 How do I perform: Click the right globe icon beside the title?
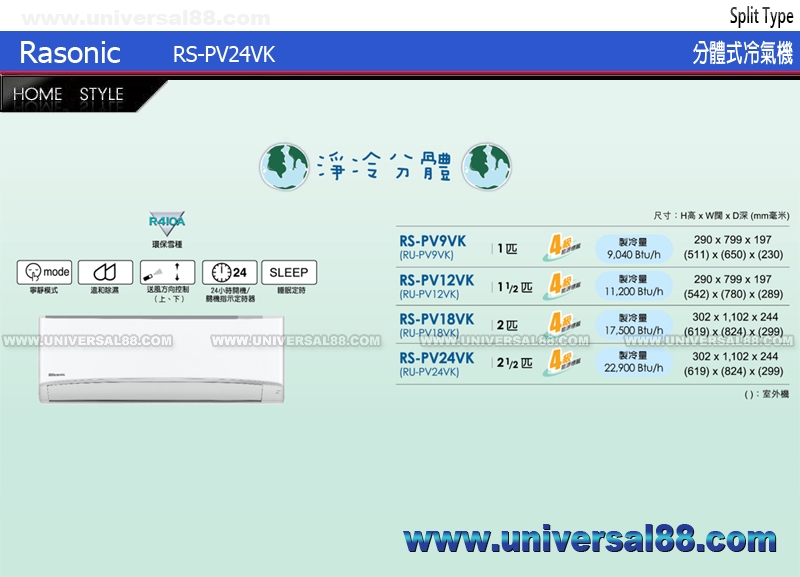[488, 164]
